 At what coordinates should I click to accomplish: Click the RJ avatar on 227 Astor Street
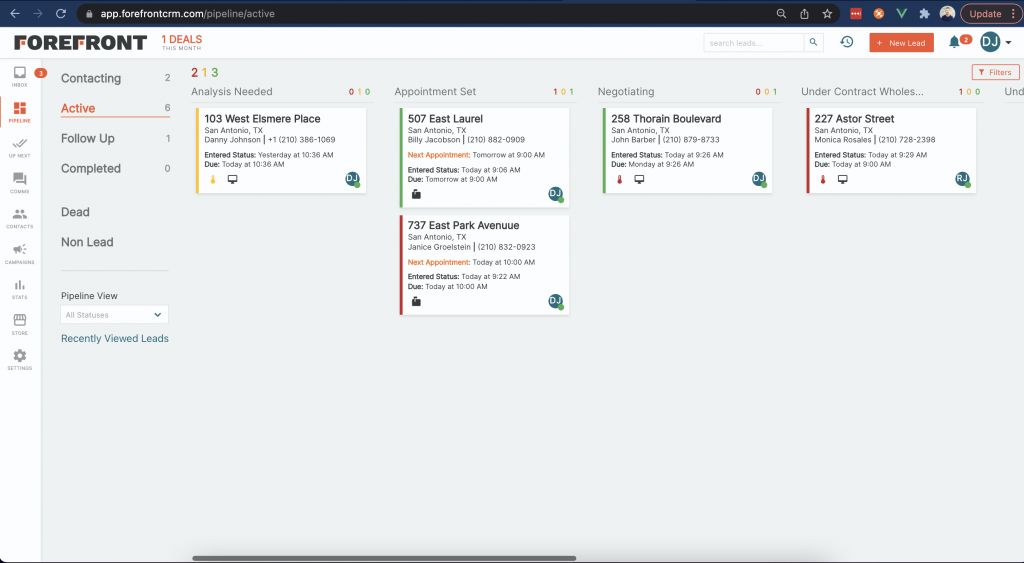[x=962, y=179]
